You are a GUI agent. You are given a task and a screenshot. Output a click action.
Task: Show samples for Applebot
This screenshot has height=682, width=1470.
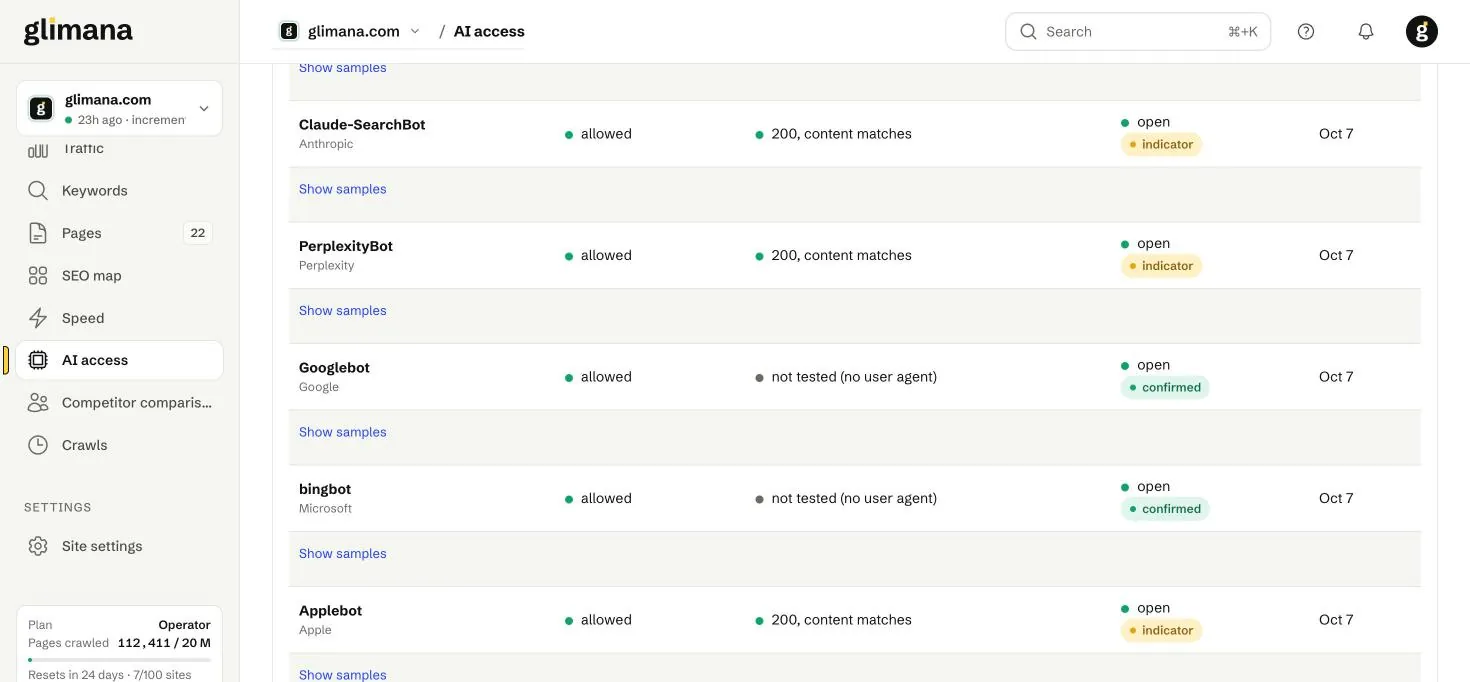[x=343, y=674]
